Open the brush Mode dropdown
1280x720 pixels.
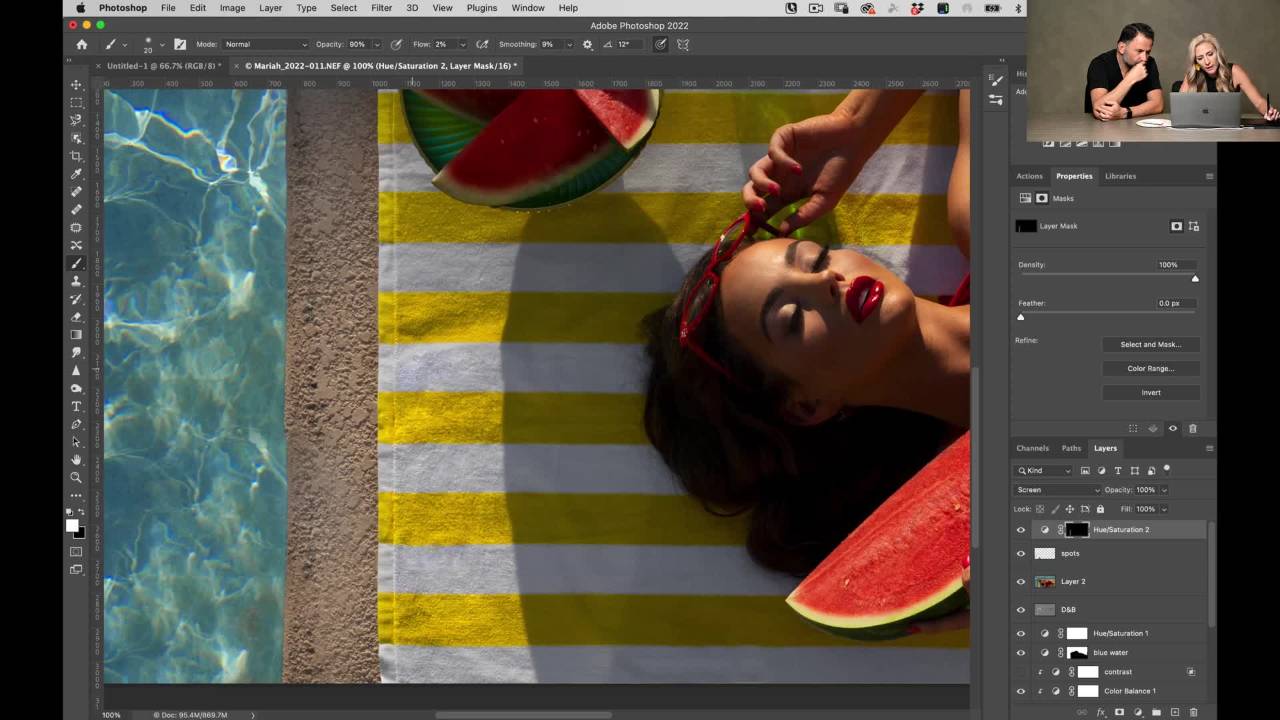coord(265,45)
